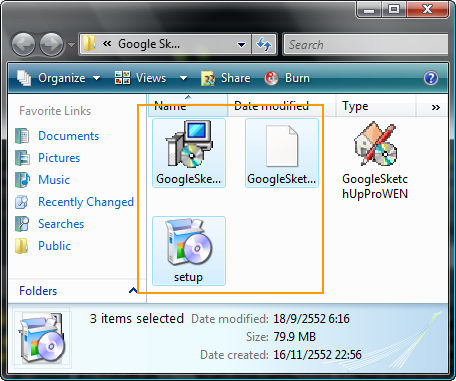
Task: Open the Public favorite link
Action: pyautogui.click(x=55, y=246)
